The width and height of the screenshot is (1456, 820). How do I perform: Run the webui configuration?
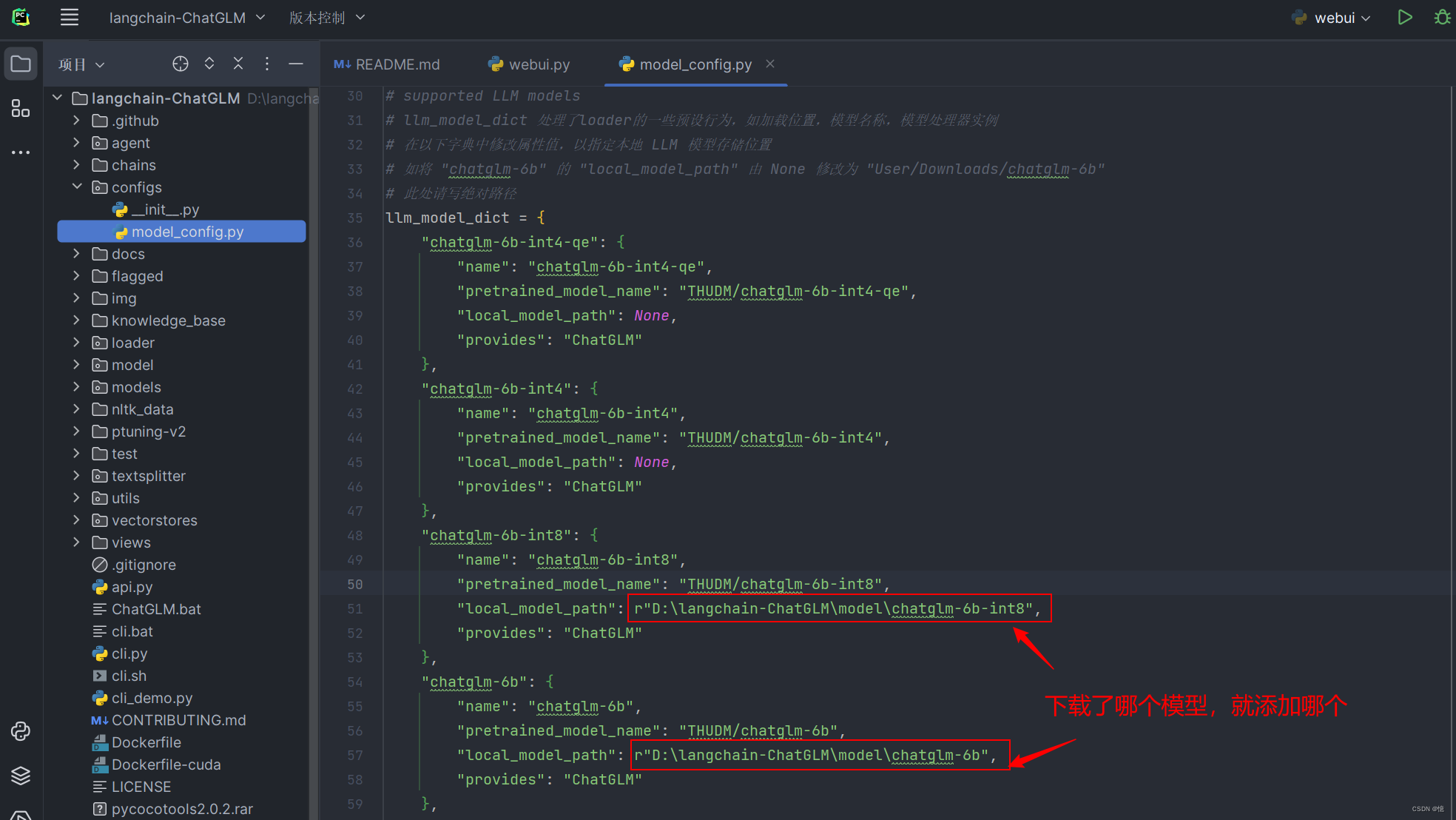[x=1405, y=17]
